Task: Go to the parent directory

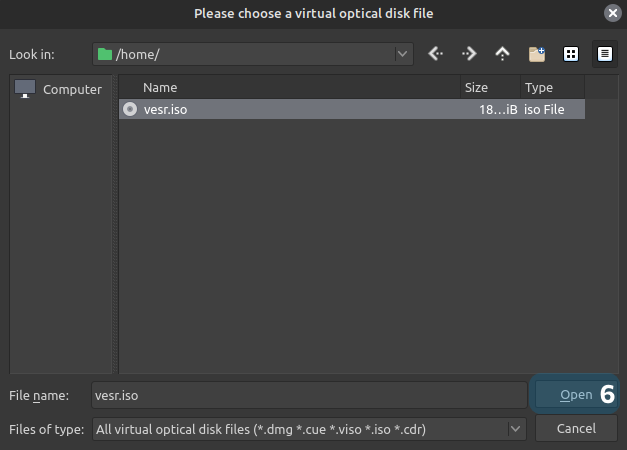Action: [502, 54]
